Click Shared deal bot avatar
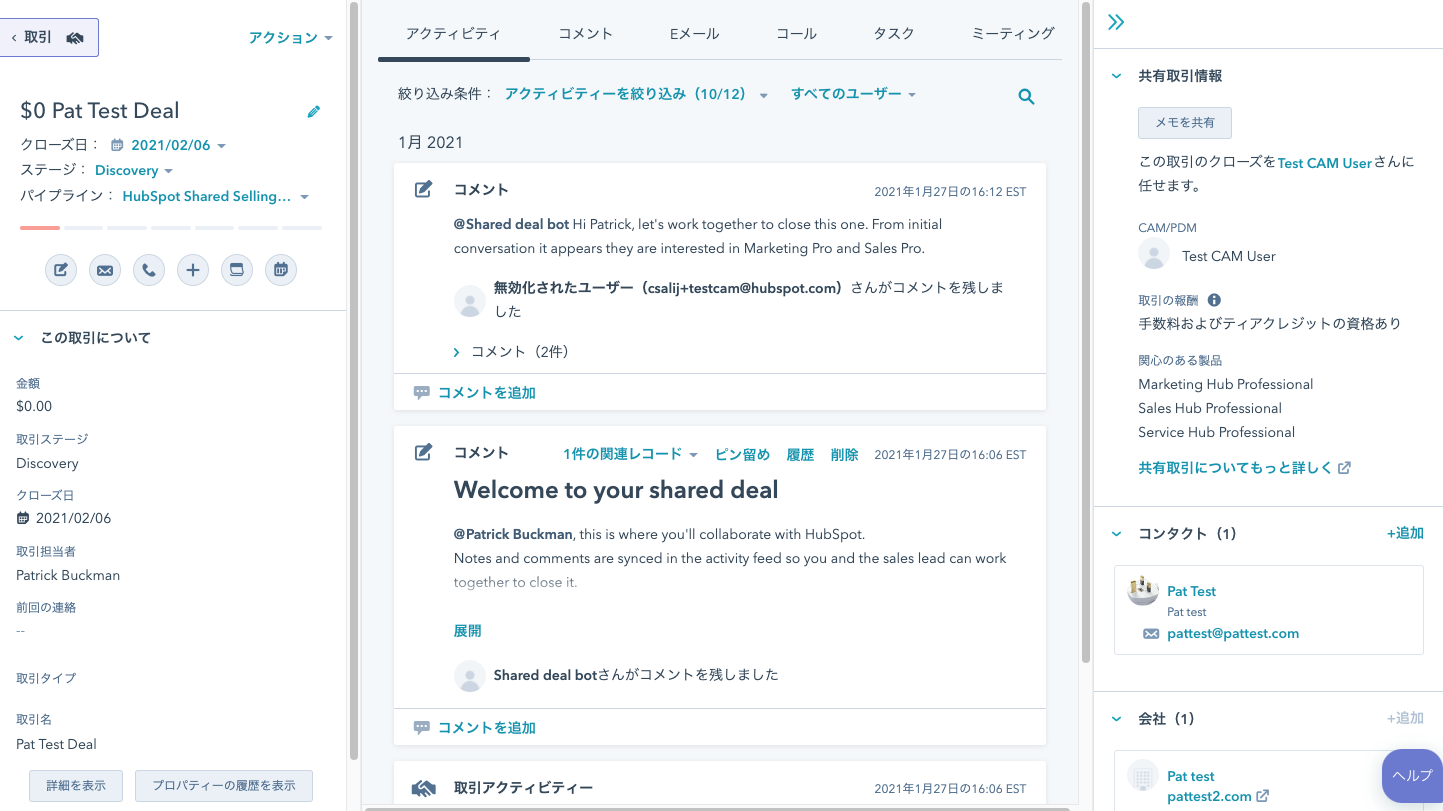1443x811 pixels. (470, 676)
